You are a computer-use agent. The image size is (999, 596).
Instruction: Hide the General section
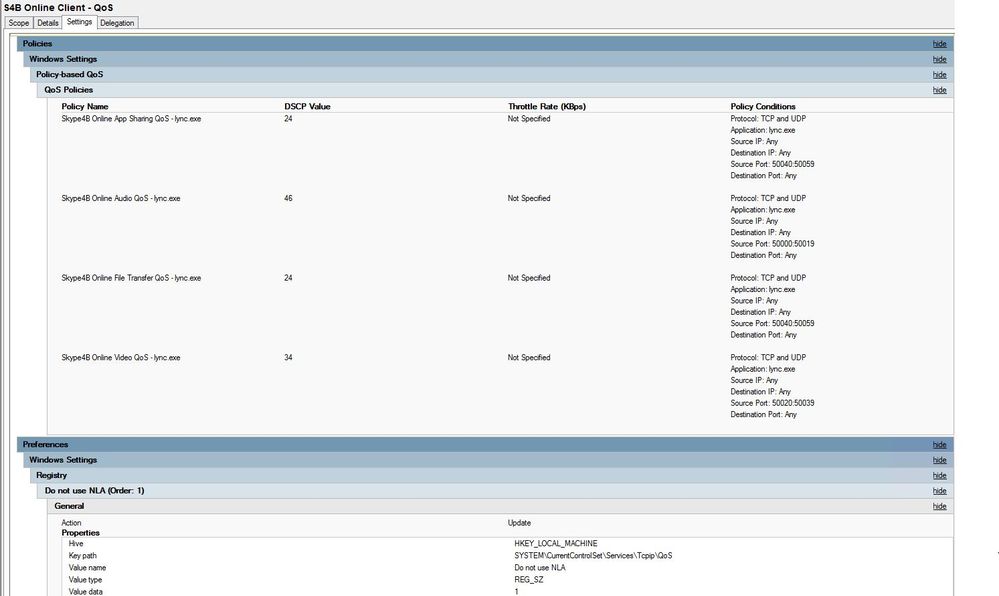coord(939,506)
